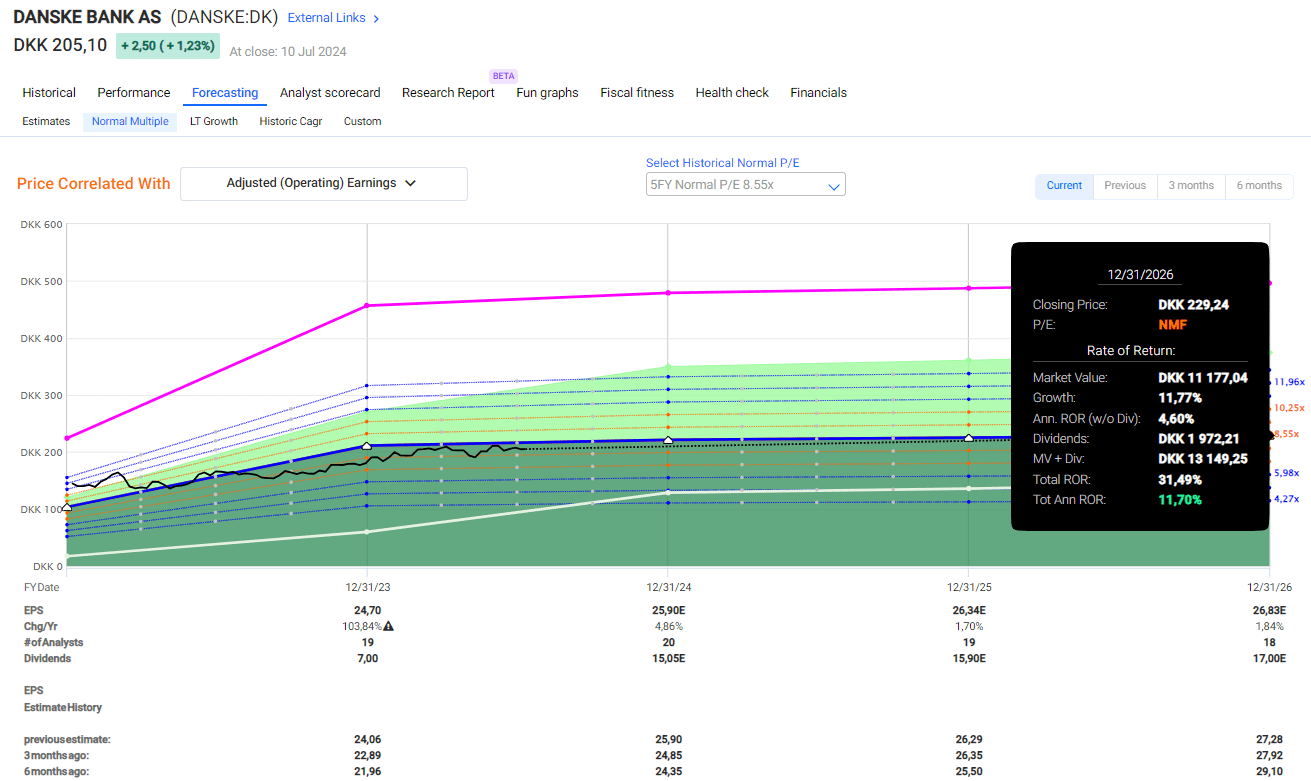Open the Fiscal fitness tab
Screen dimensions: 1311x781
click(x=637, y=92)
